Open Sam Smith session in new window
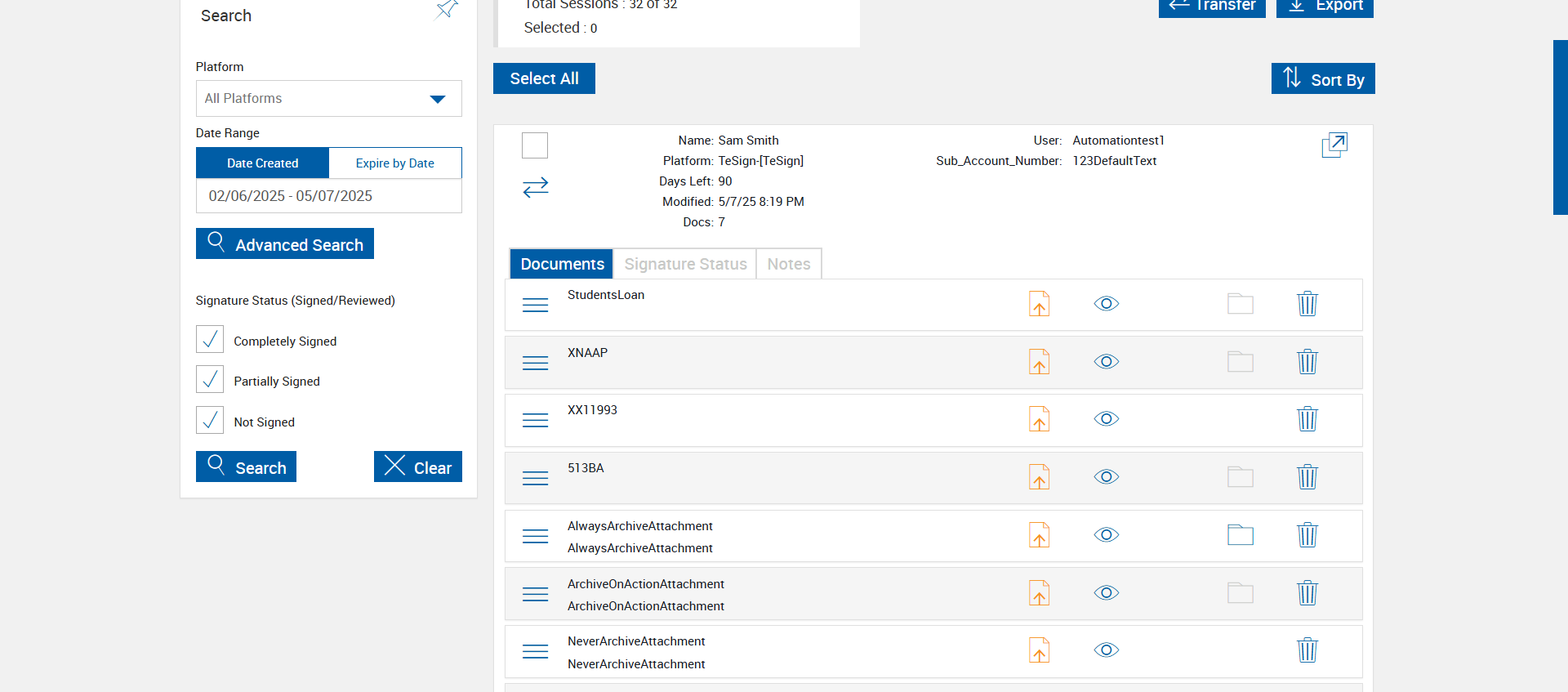Image resolution: width=1568 pixels, height=692 pixels. 1334,145
